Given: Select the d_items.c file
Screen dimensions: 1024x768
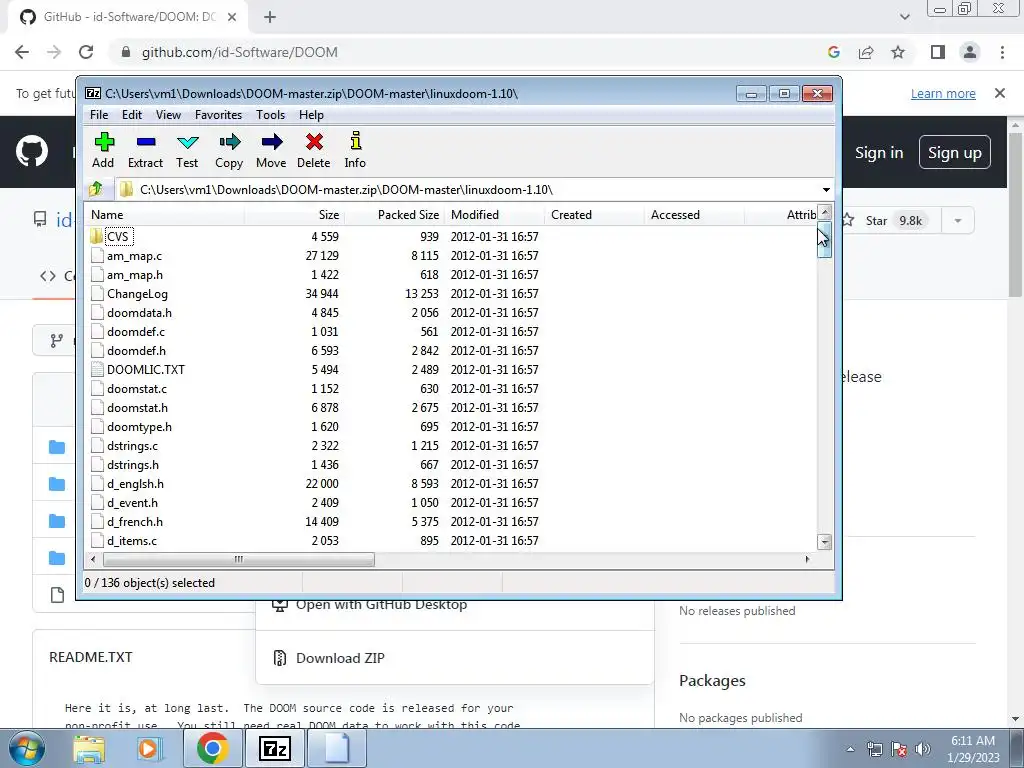Looking at the screenshot, I should pos(131,541).
